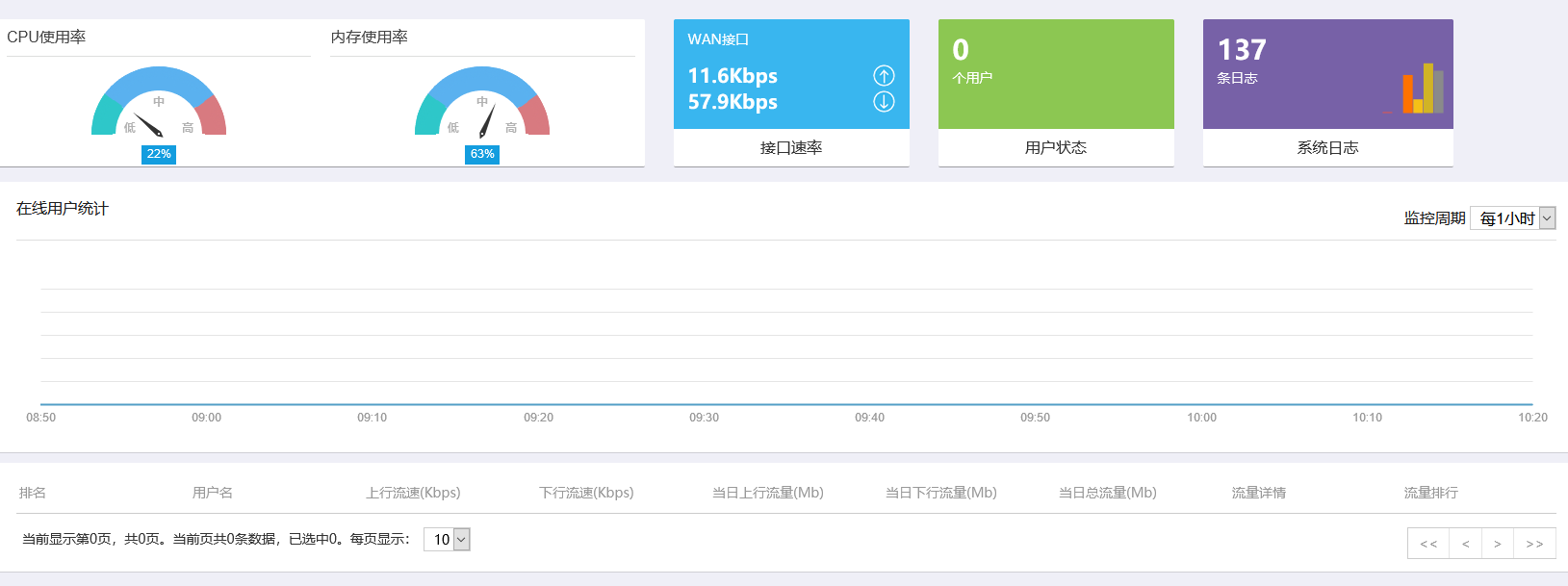Click the 下行流速(Kbps) column header

tap(586, 493)
